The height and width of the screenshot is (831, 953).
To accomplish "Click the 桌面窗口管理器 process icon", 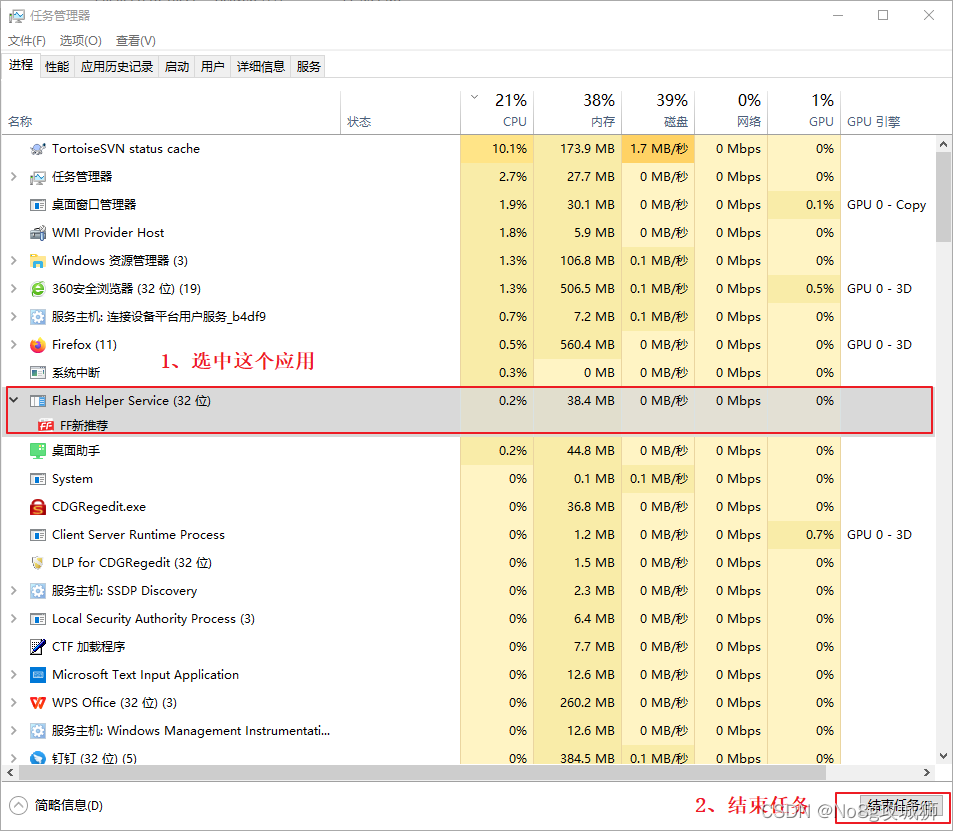I will tap(38, 205).
